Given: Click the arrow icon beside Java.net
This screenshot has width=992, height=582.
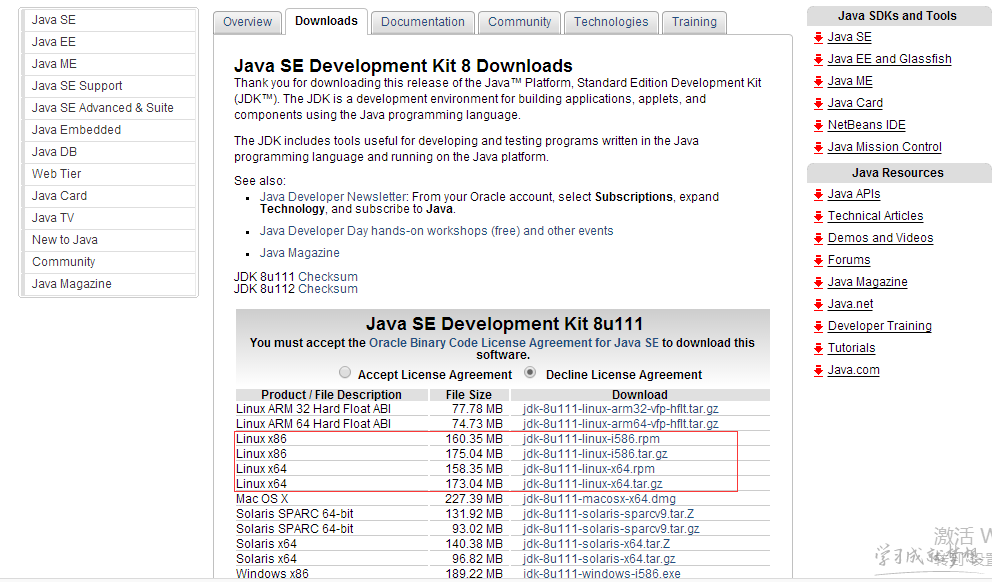Looking at the screenshot, I should click(818, 304).
